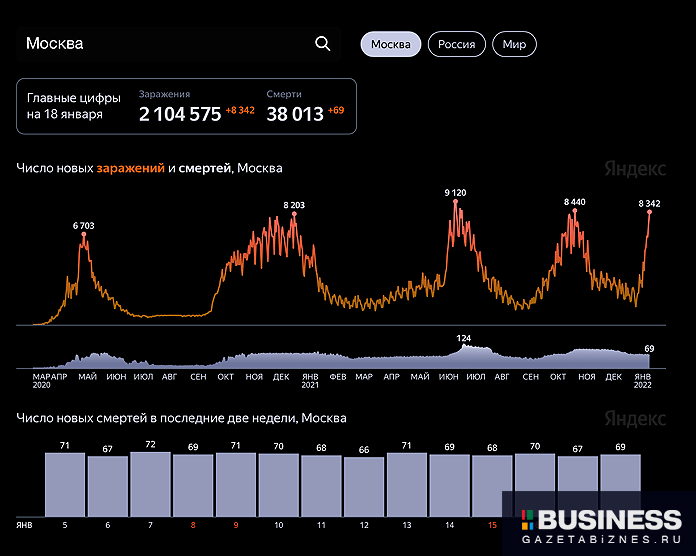Click the 8 342 latest data point
Viewport: 696px width, 556px height.
pos(649,212)
